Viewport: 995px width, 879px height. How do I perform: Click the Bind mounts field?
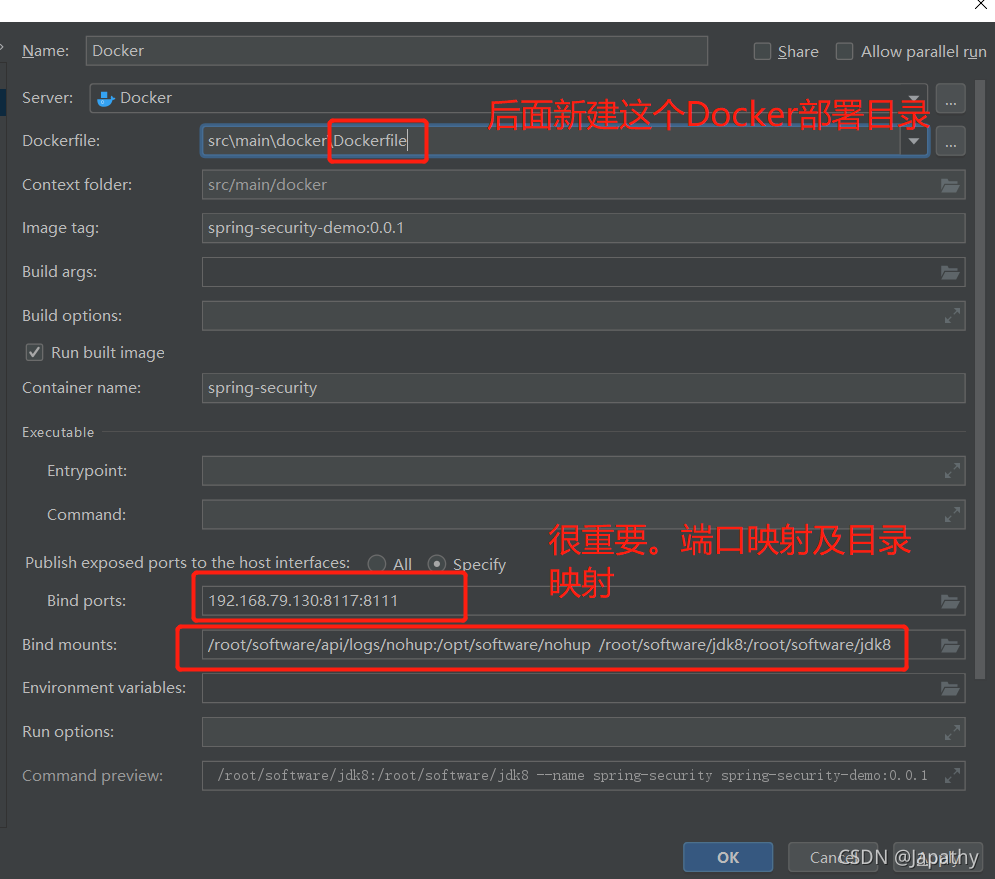click(x=583, y=645)
